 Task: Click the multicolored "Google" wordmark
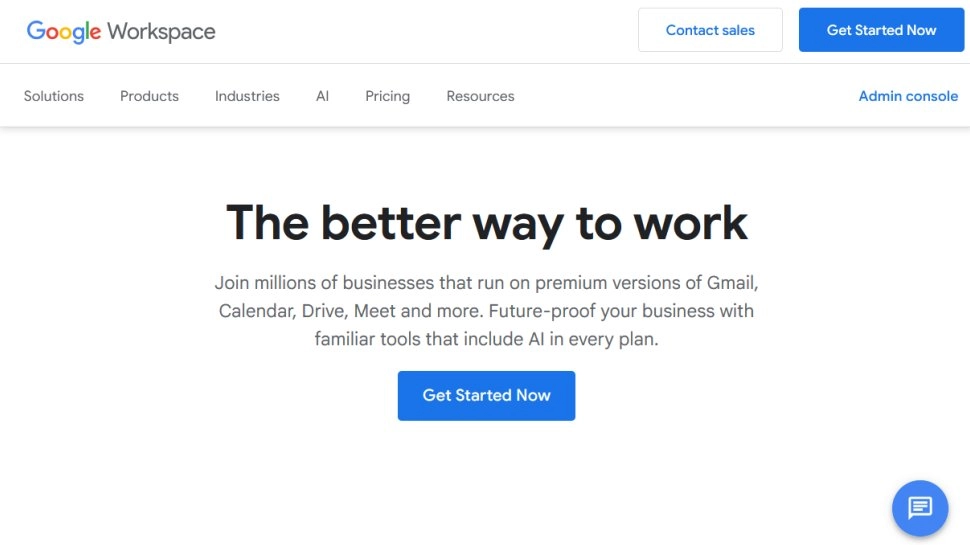click(64, 31)
